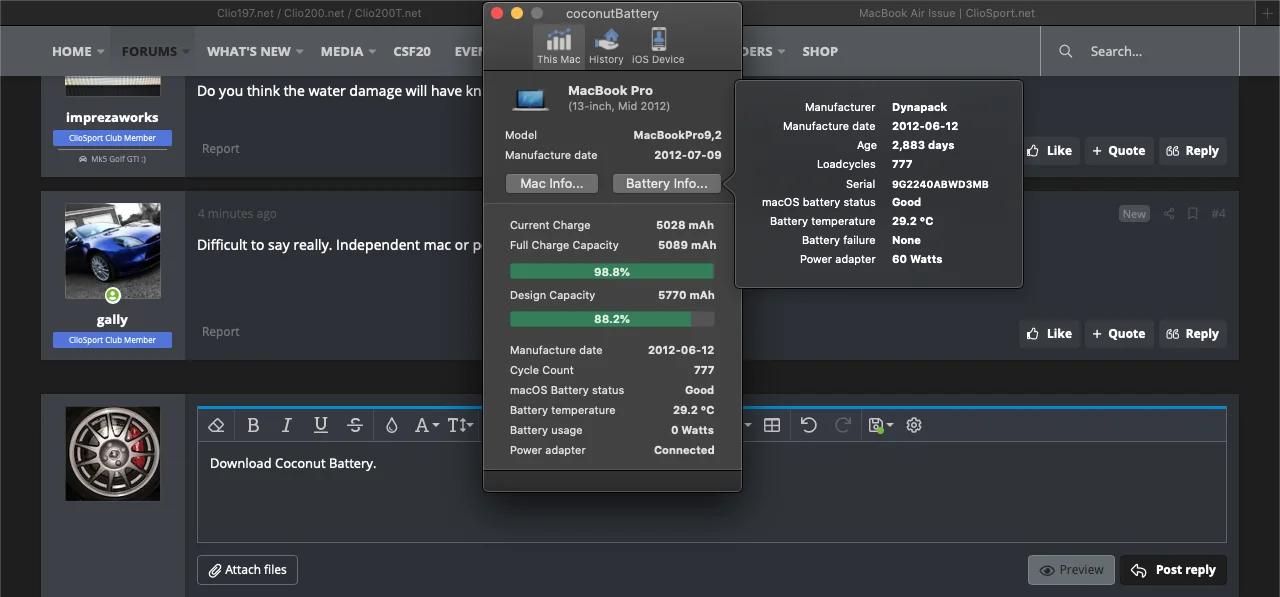The height and width of the screenshot is (597, 1280).
Task: Click the MacBook Pro laptop icon
Action: pos(531,98)
